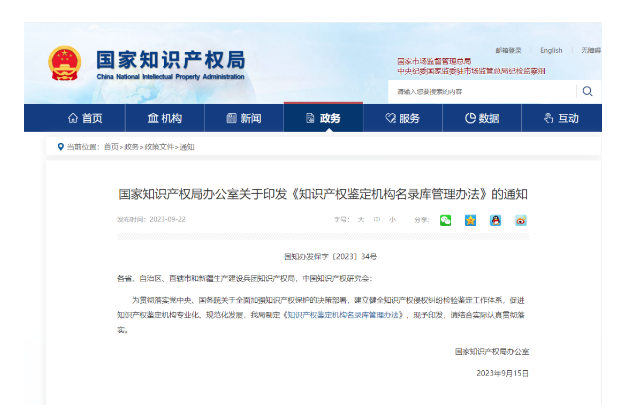Select the 政务 navigation tab

(x=323, y=118)
